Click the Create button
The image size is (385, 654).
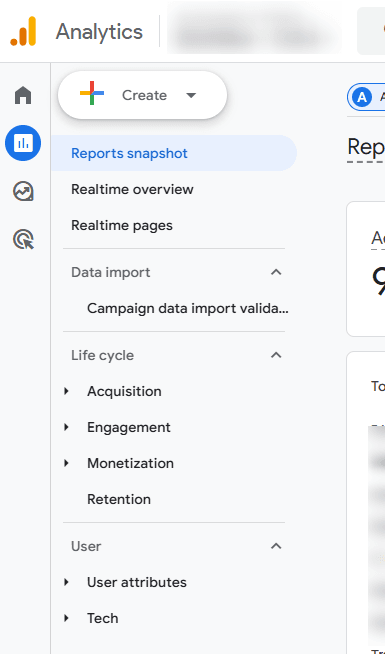(x=142, y=95)
